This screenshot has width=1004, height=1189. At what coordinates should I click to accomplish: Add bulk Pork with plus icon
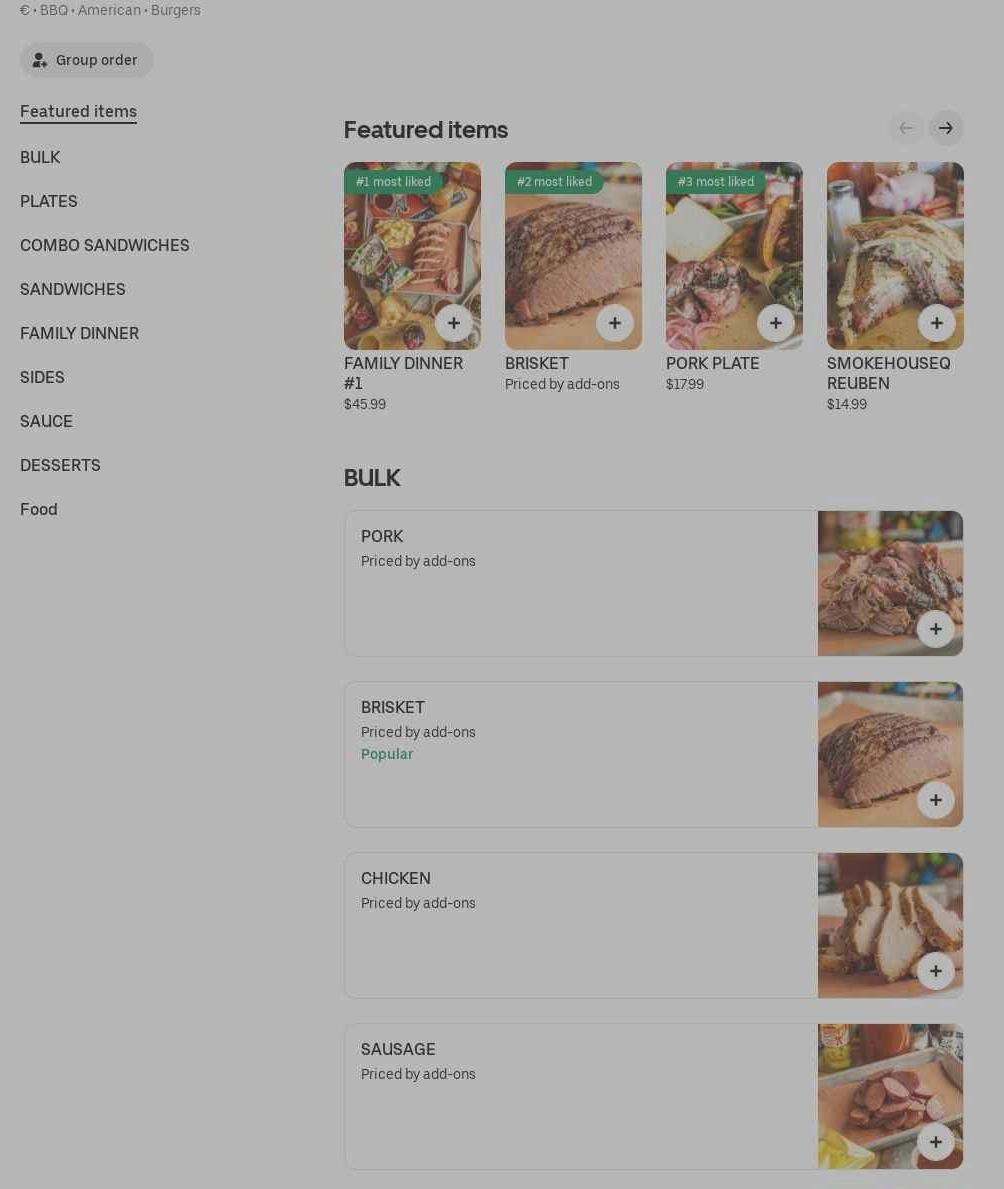point(936,629)
